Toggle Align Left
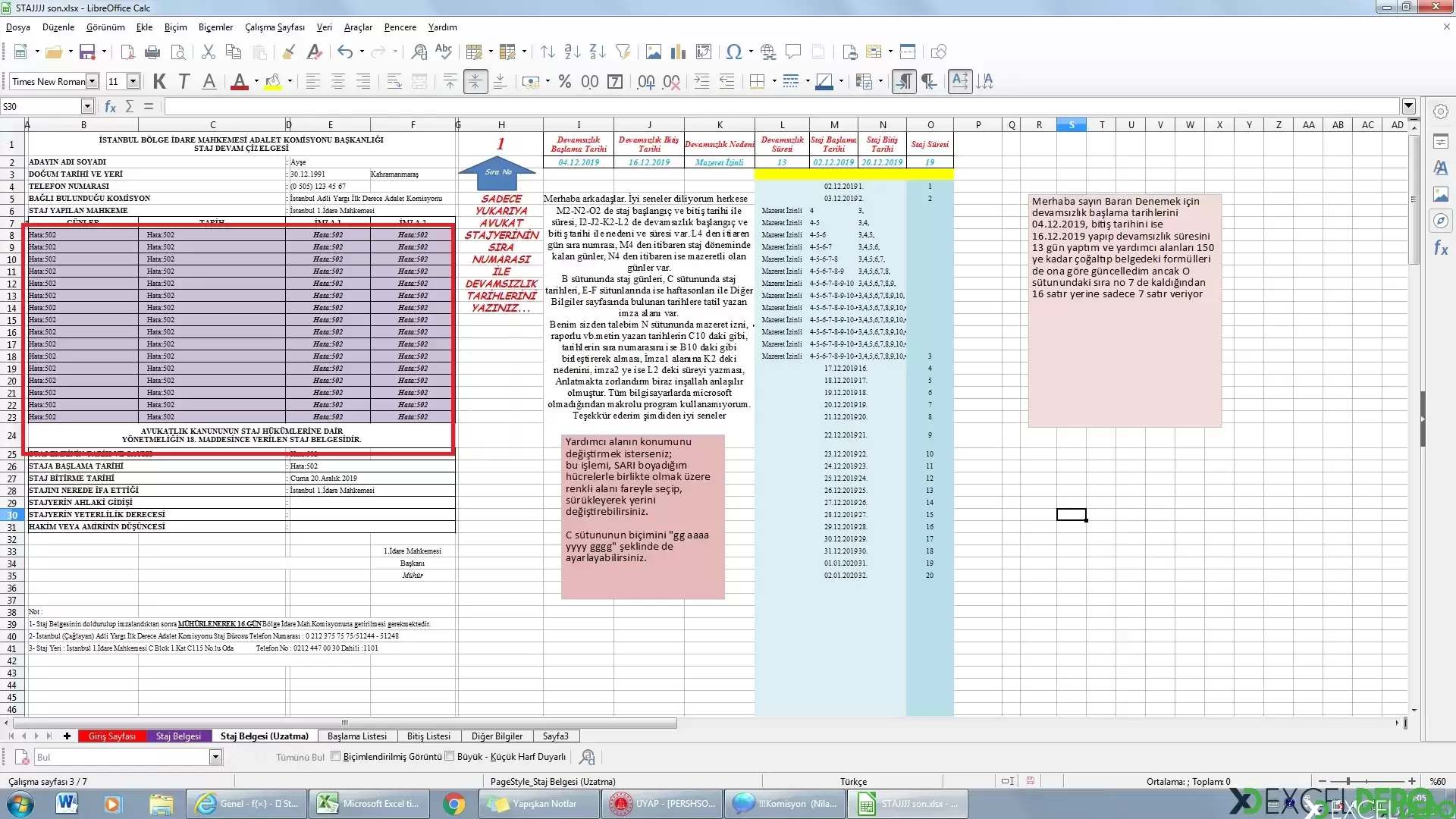 (313, 81)
